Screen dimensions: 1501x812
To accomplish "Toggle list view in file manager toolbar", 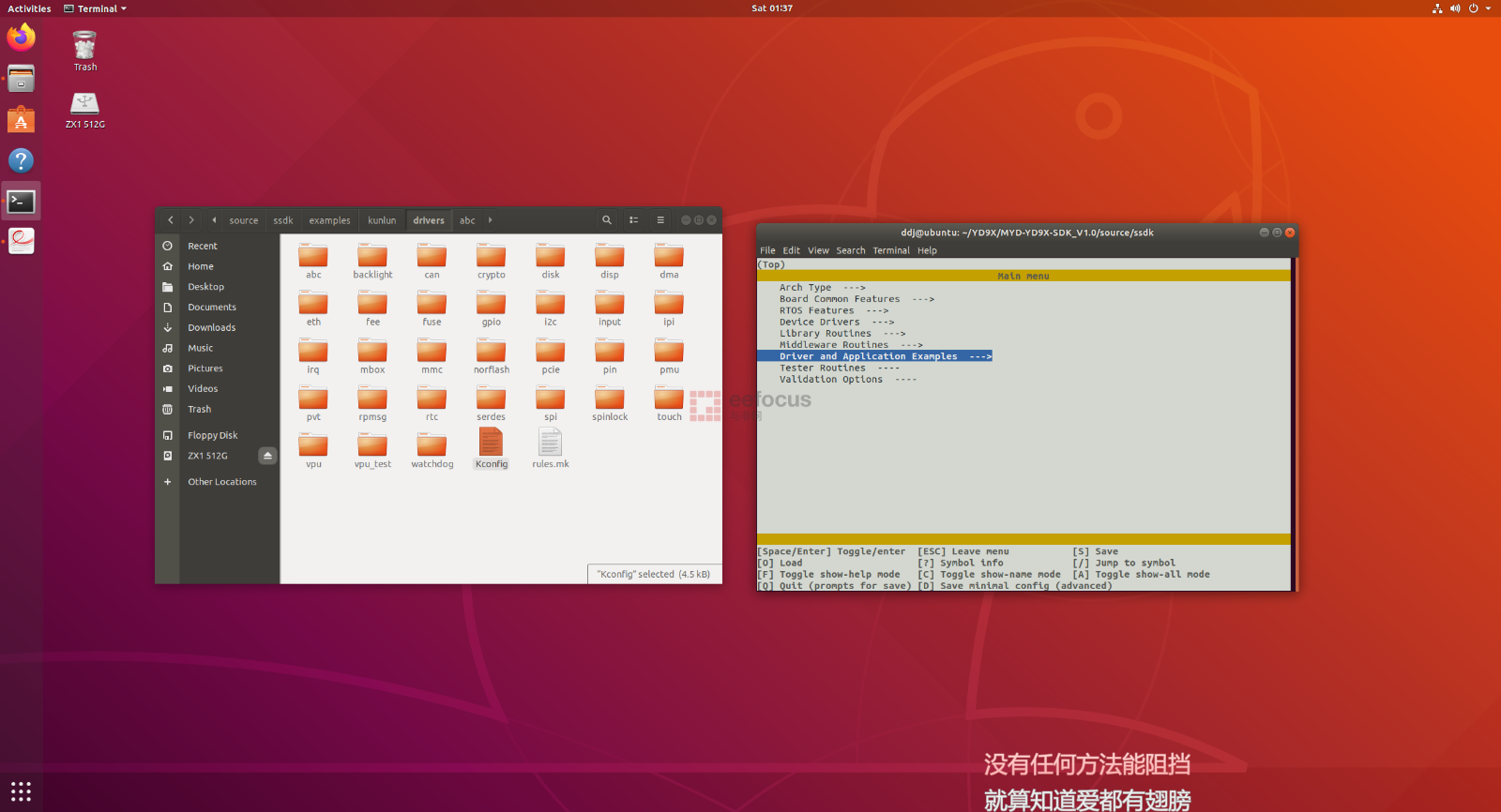I will [x=634, y=220].
